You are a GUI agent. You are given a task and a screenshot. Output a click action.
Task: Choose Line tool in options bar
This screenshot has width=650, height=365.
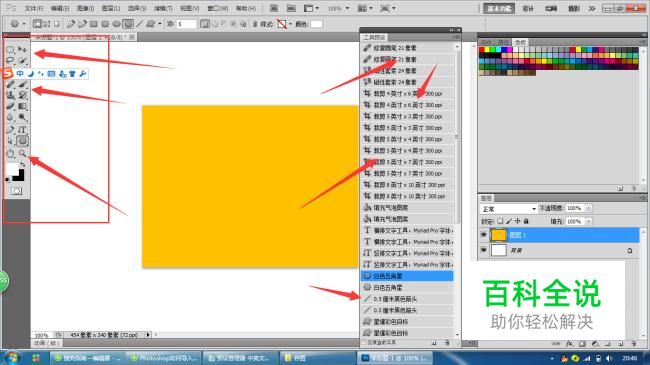point(140,24)
